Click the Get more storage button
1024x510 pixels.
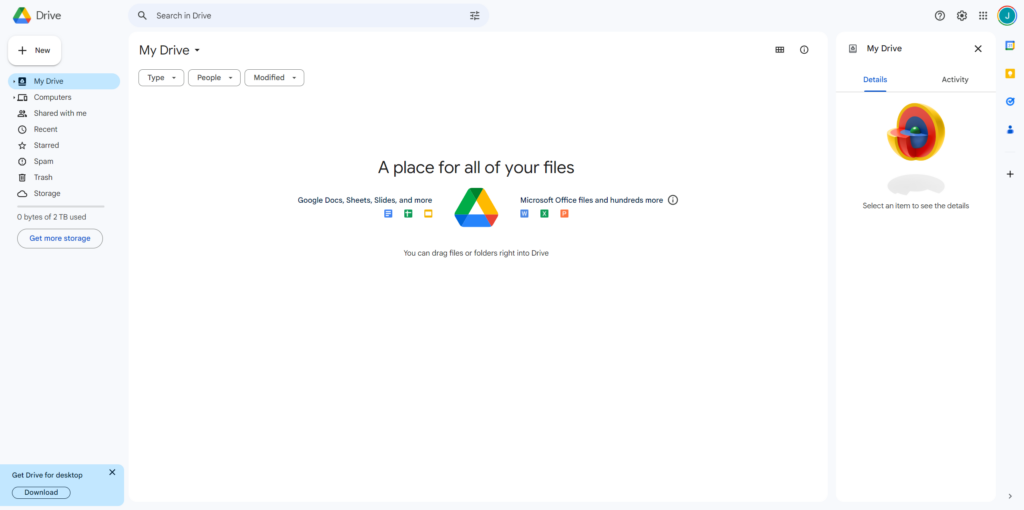coord(59,238)
